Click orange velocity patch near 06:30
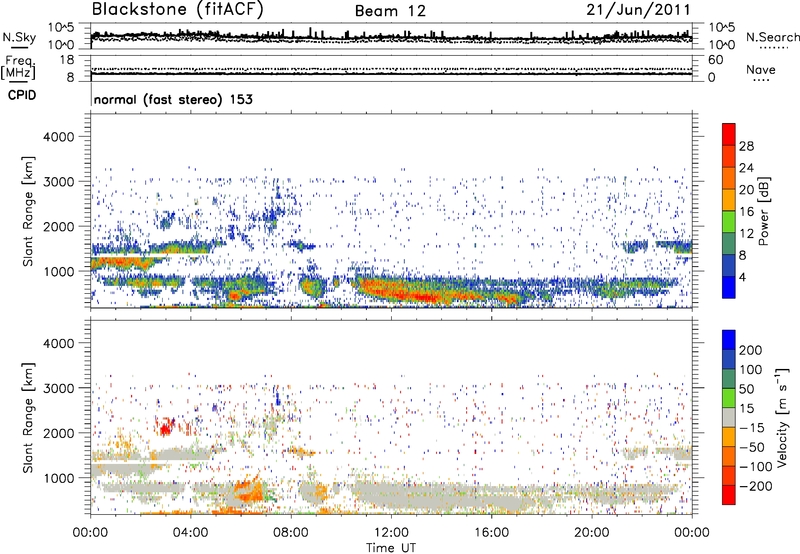 click(x=249, y=491)
